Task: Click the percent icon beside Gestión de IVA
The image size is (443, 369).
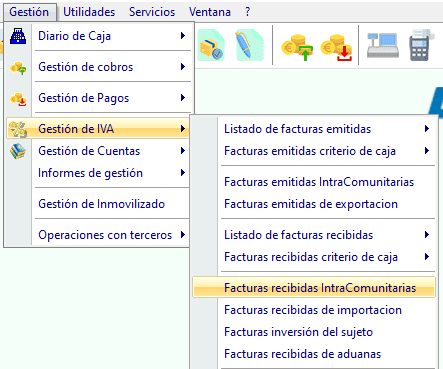Action: pyautogui.click(x=18, y=129)
